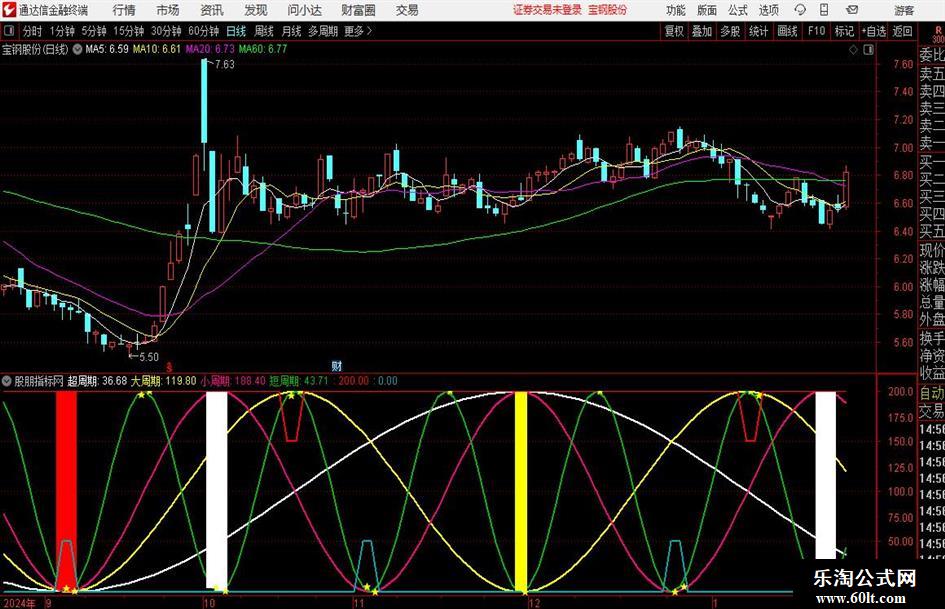Click the 超周期: 36.68 value label
Screen dimensions: 945x609
tap(97, 381)
